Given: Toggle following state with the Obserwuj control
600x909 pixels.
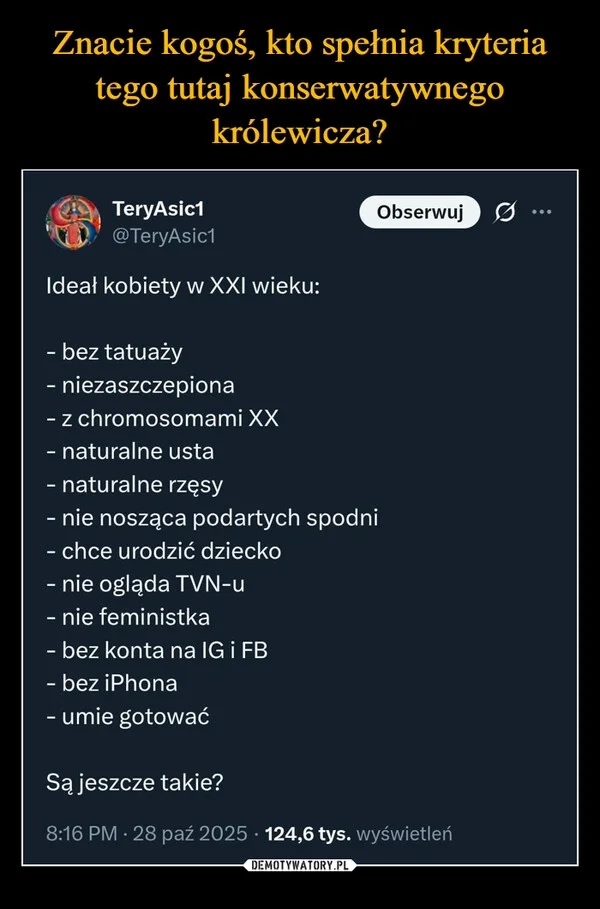Looking at the screenshot, I should click(419, 212).
